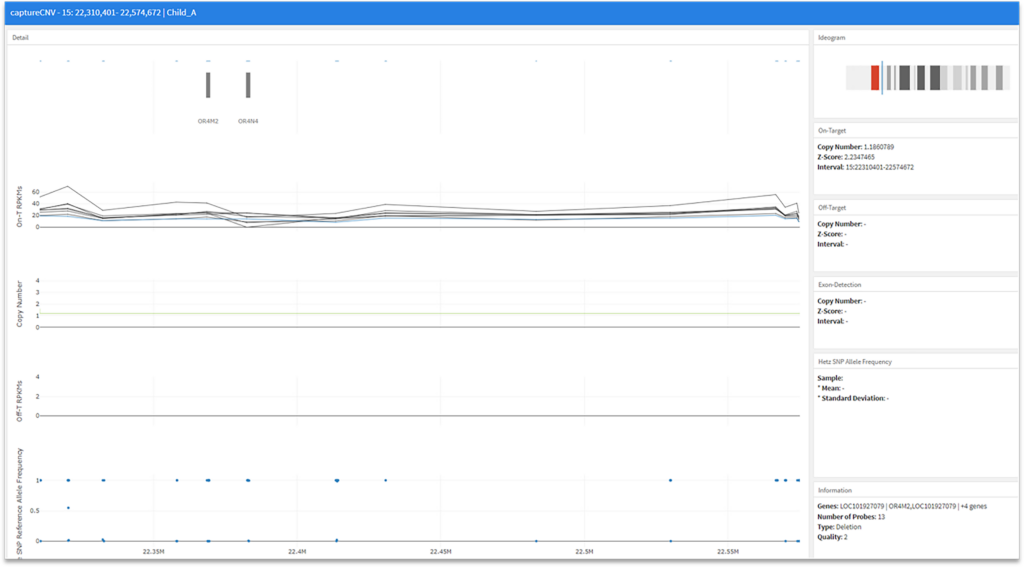1024x567 pixels.
Task: Click the OR4N4 gene marker bar
Action: (248, 85)
